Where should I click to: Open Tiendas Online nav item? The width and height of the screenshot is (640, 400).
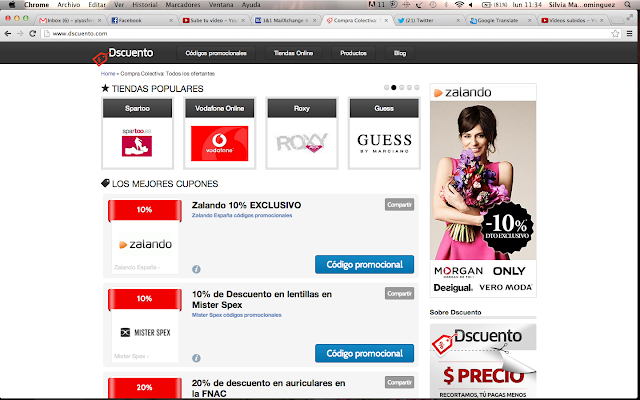(x=293, y=53)
